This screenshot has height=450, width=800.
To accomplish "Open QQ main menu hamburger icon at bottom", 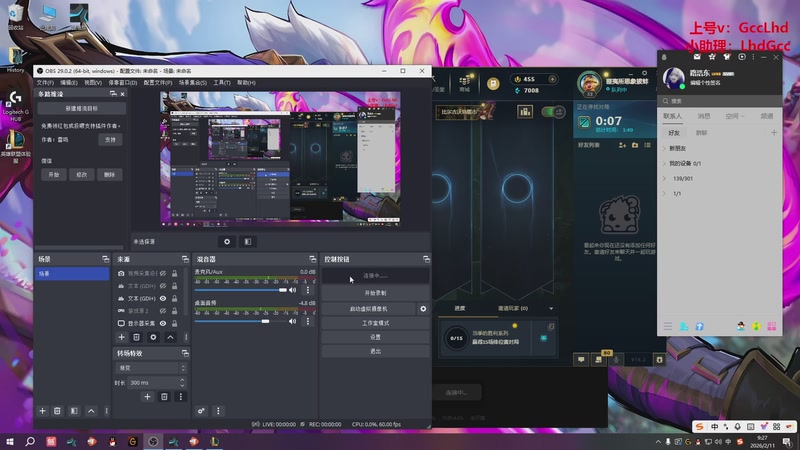I will (668, 326).
